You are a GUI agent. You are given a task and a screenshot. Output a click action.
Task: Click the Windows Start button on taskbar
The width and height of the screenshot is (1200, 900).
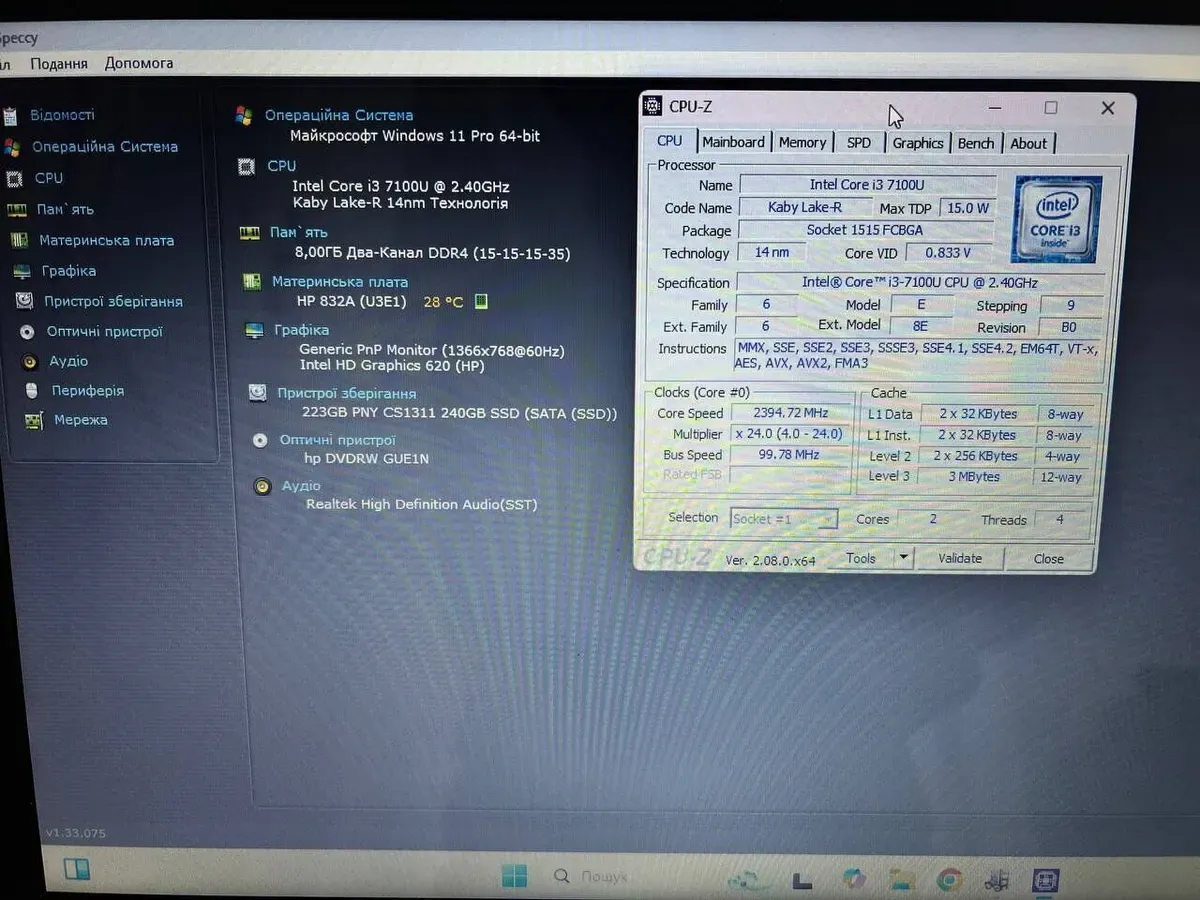click(514, 877)
